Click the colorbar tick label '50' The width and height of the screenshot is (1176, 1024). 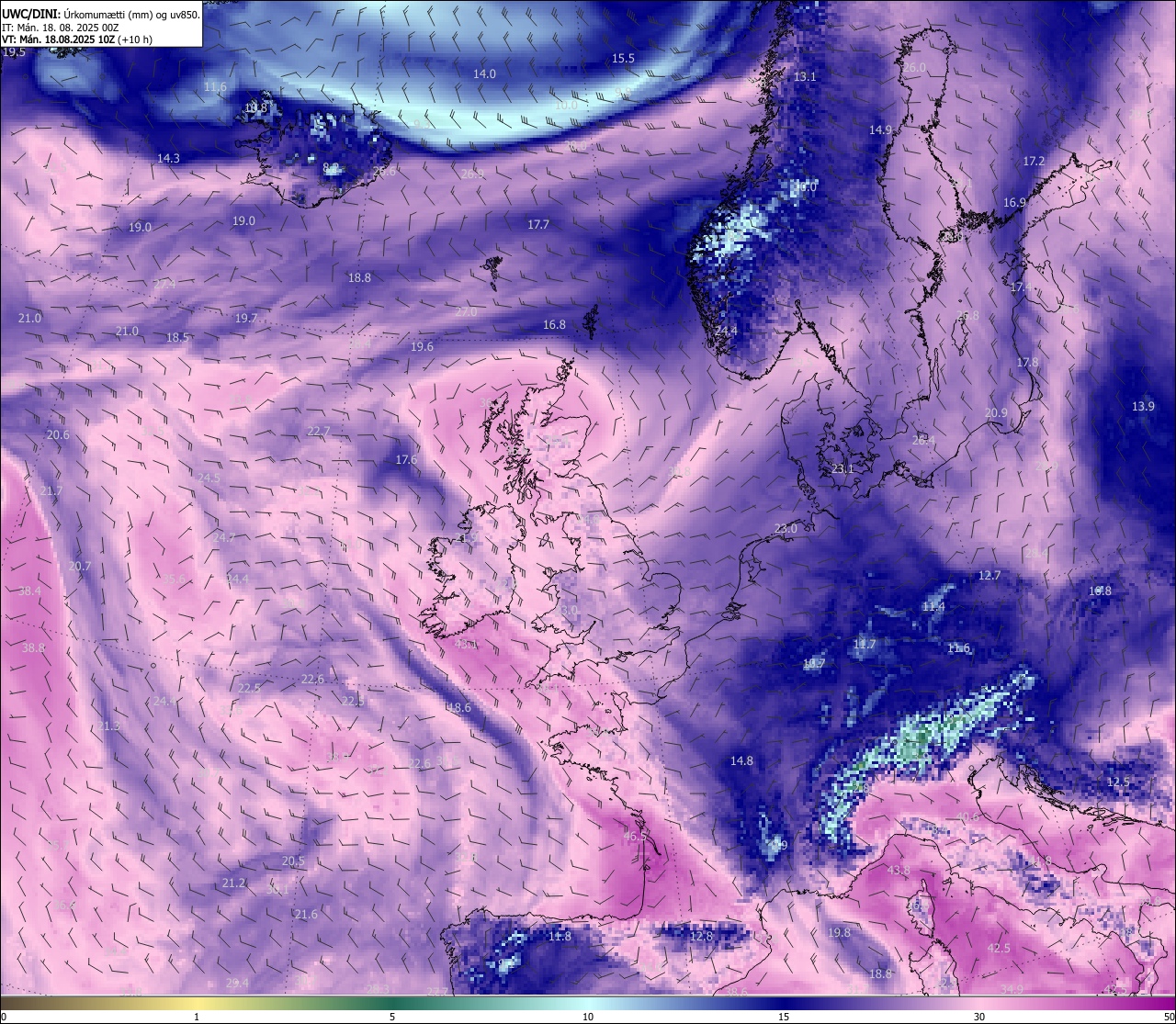(1169, 1017)
